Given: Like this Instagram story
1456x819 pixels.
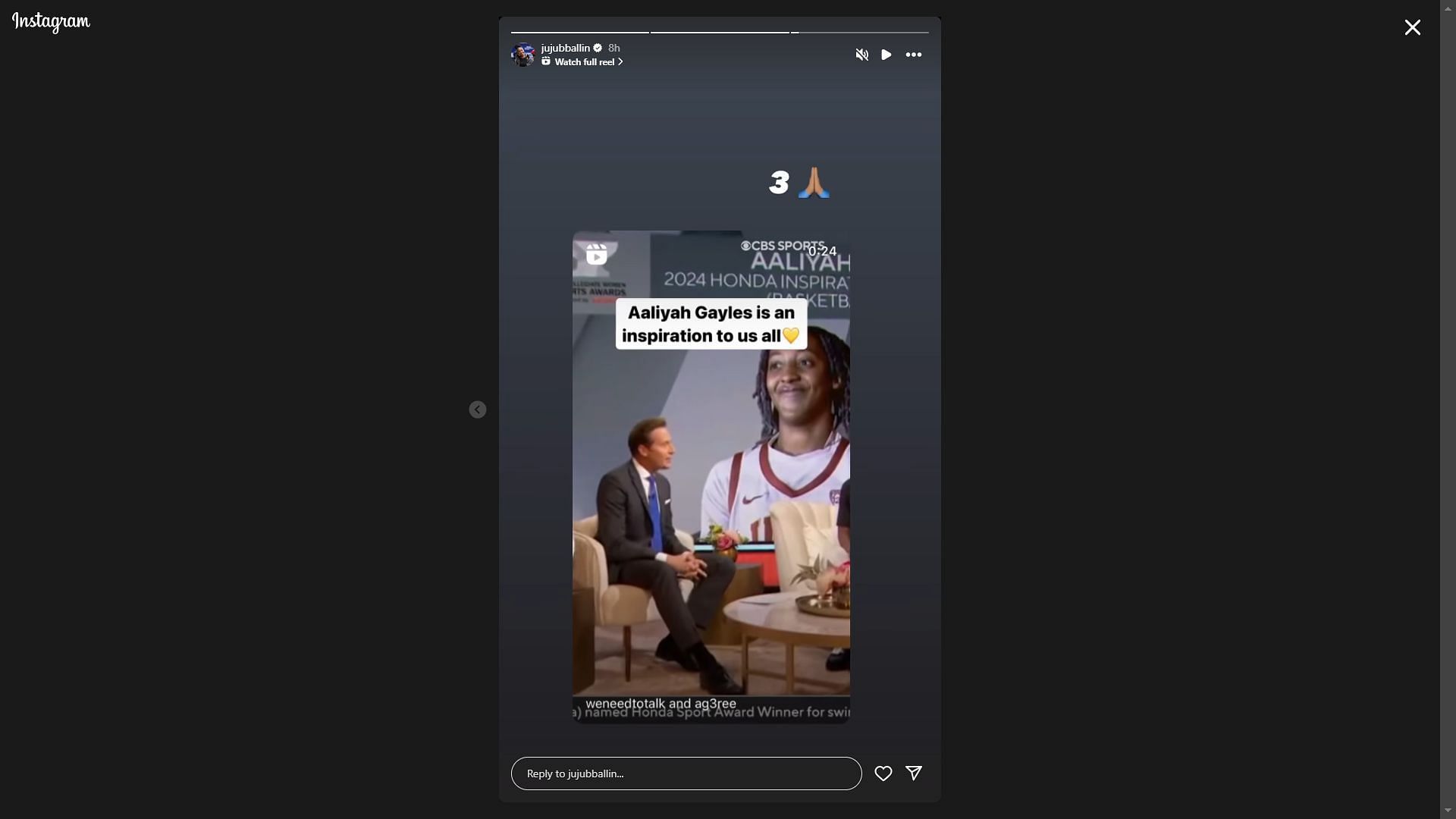Looking at the screenshot, I should 883,773.
